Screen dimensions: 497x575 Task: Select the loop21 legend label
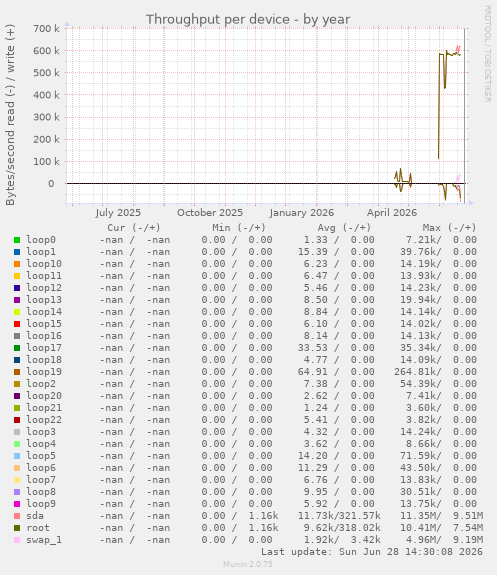click(x=44, y=408)
